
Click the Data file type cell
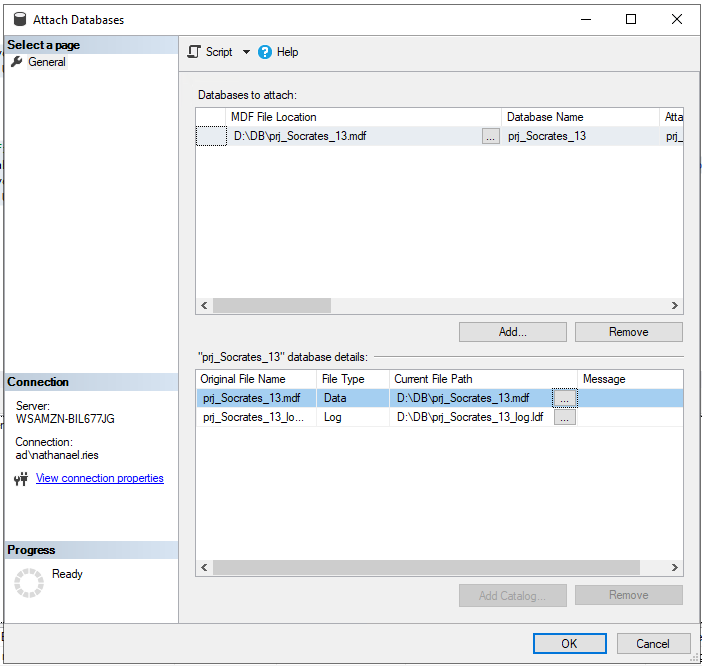[x=353, y=398]
